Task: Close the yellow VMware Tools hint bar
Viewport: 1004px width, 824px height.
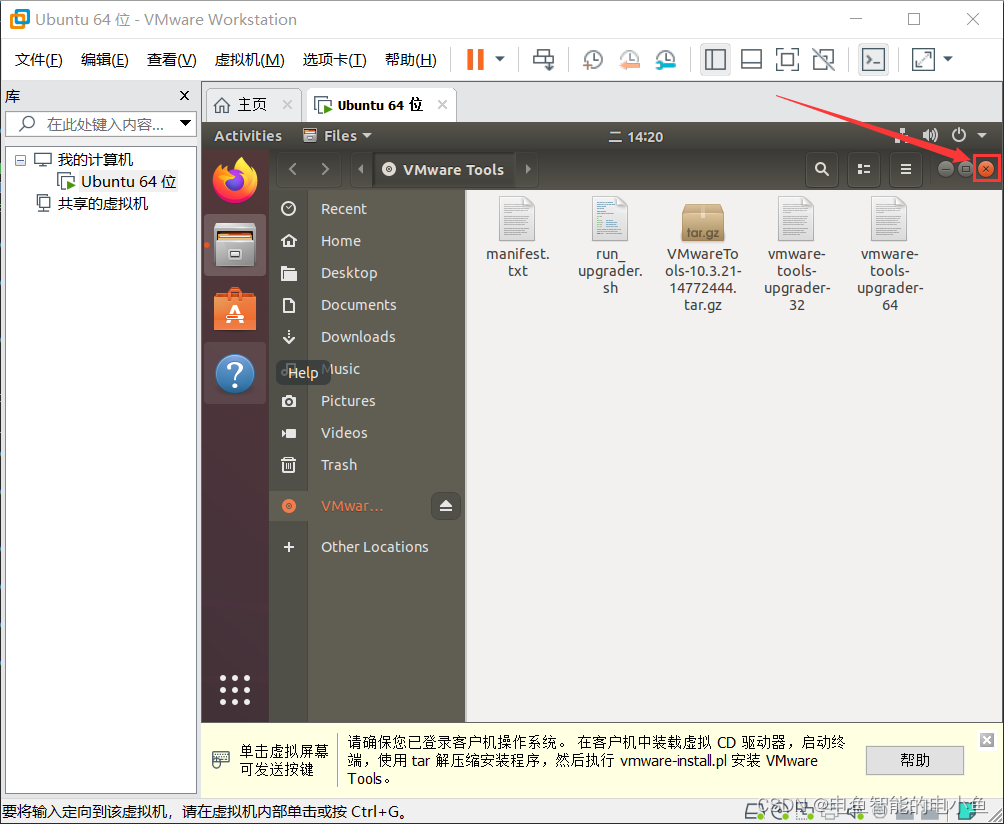Action: [987, 740]
